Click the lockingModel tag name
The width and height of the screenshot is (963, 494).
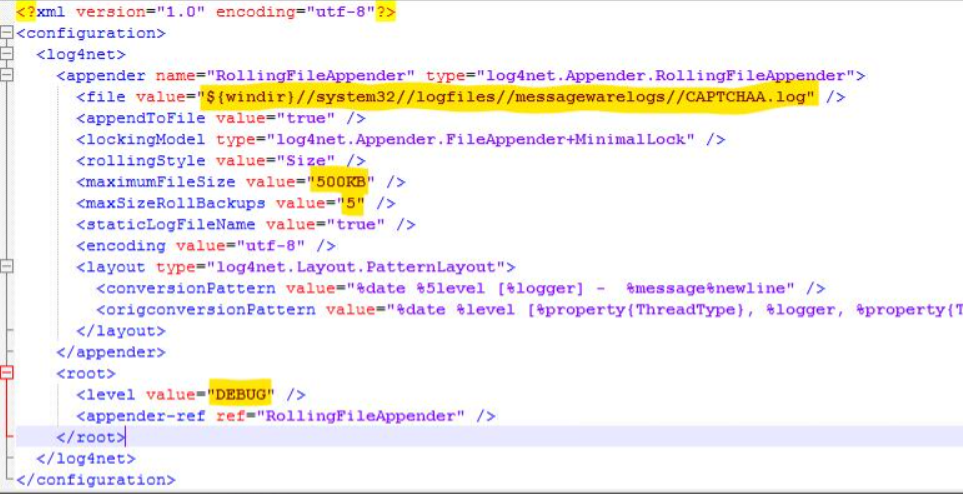146,139
